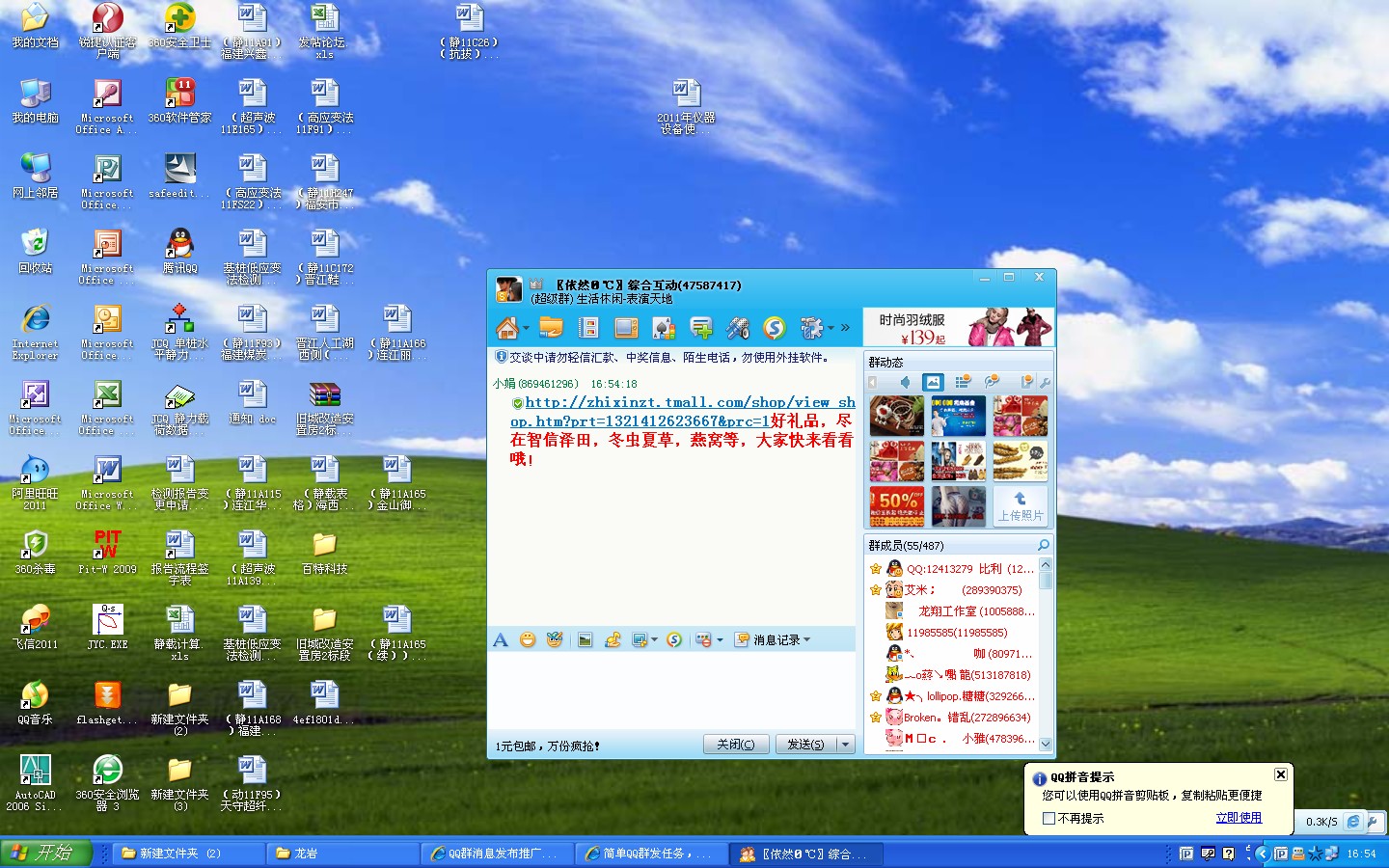
Task: Open 360安全卫士 desktop icon
Action: pos(179,25)
